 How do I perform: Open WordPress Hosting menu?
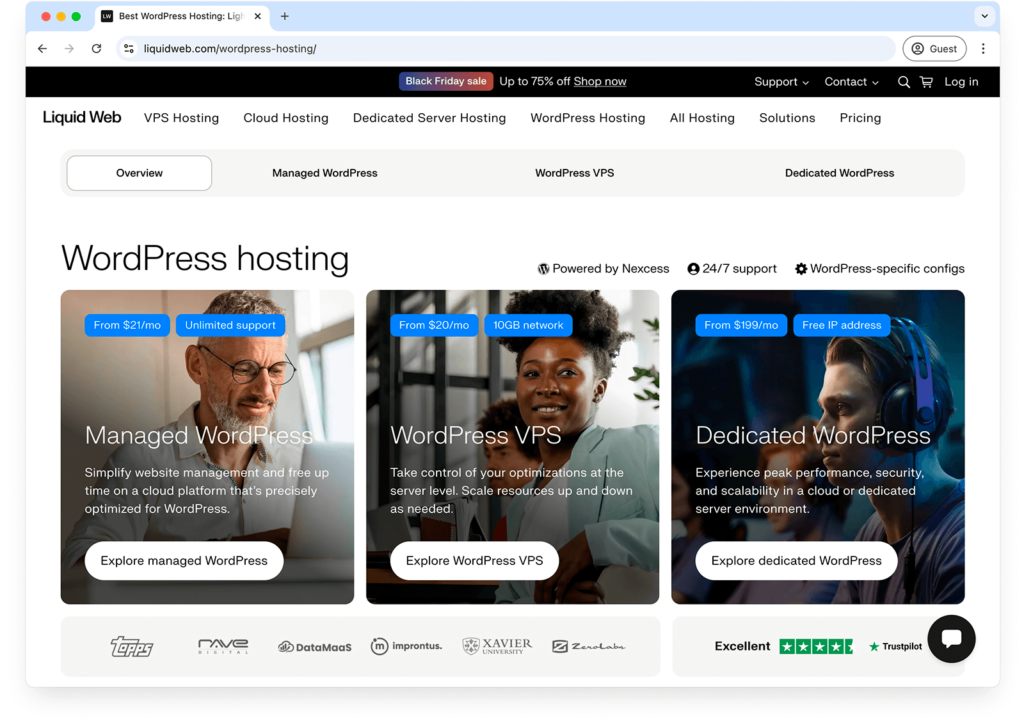click(588, 118)
